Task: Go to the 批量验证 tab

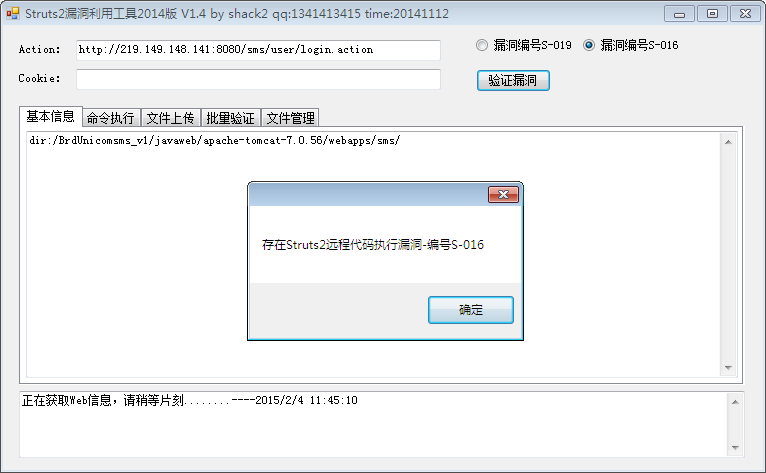Action: [231, 118]
